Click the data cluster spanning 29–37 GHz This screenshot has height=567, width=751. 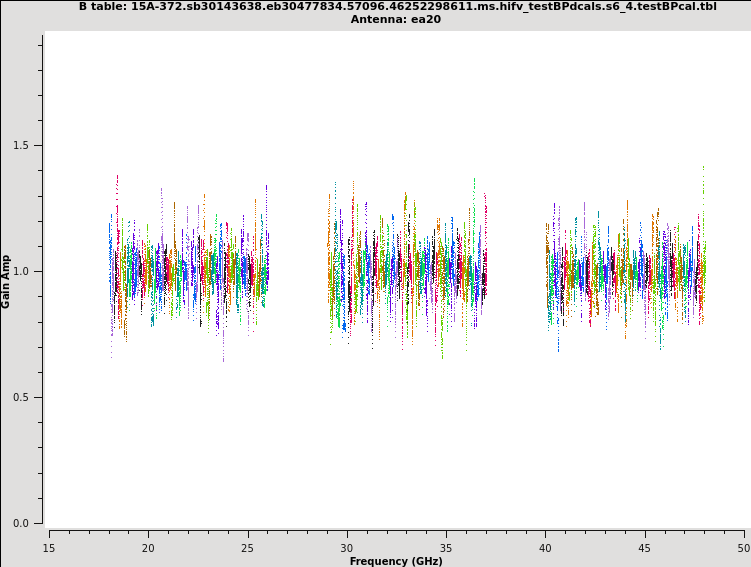(x=407, y=271)
